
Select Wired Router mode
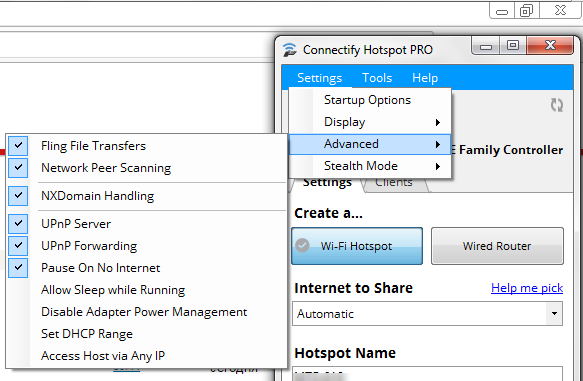[x=497, y=246]
